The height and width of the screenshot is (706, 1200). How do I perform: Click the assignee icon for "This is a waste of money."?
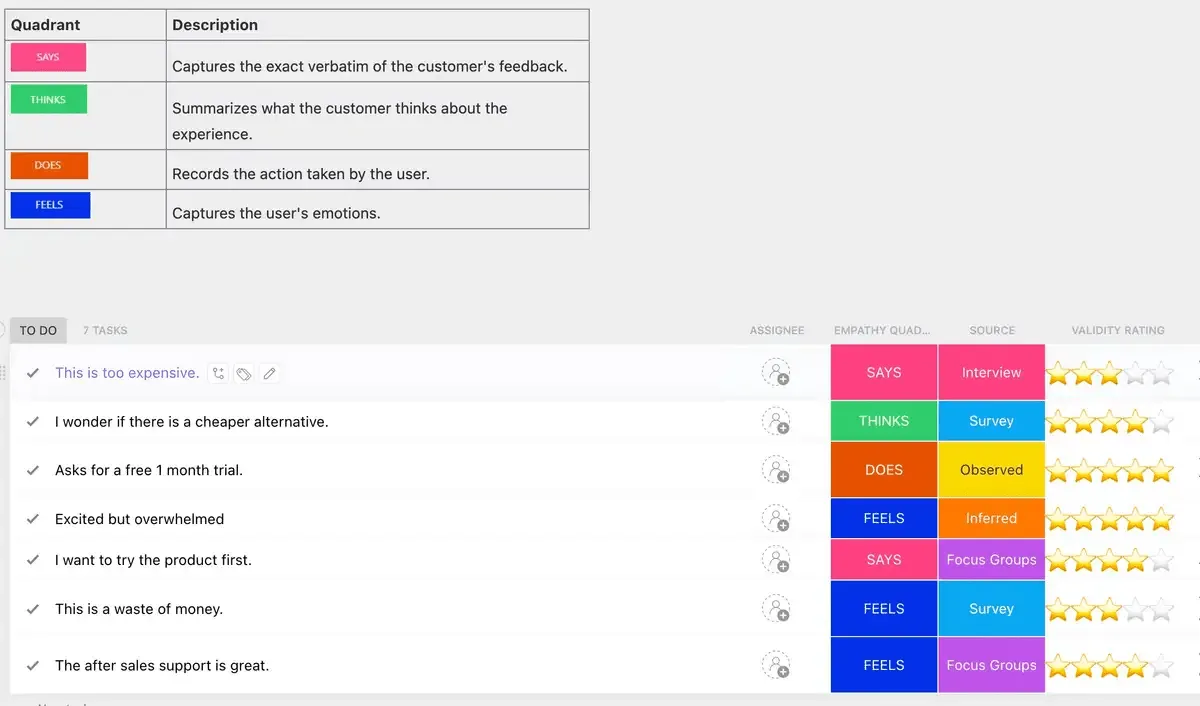click(x=776, y=609)
